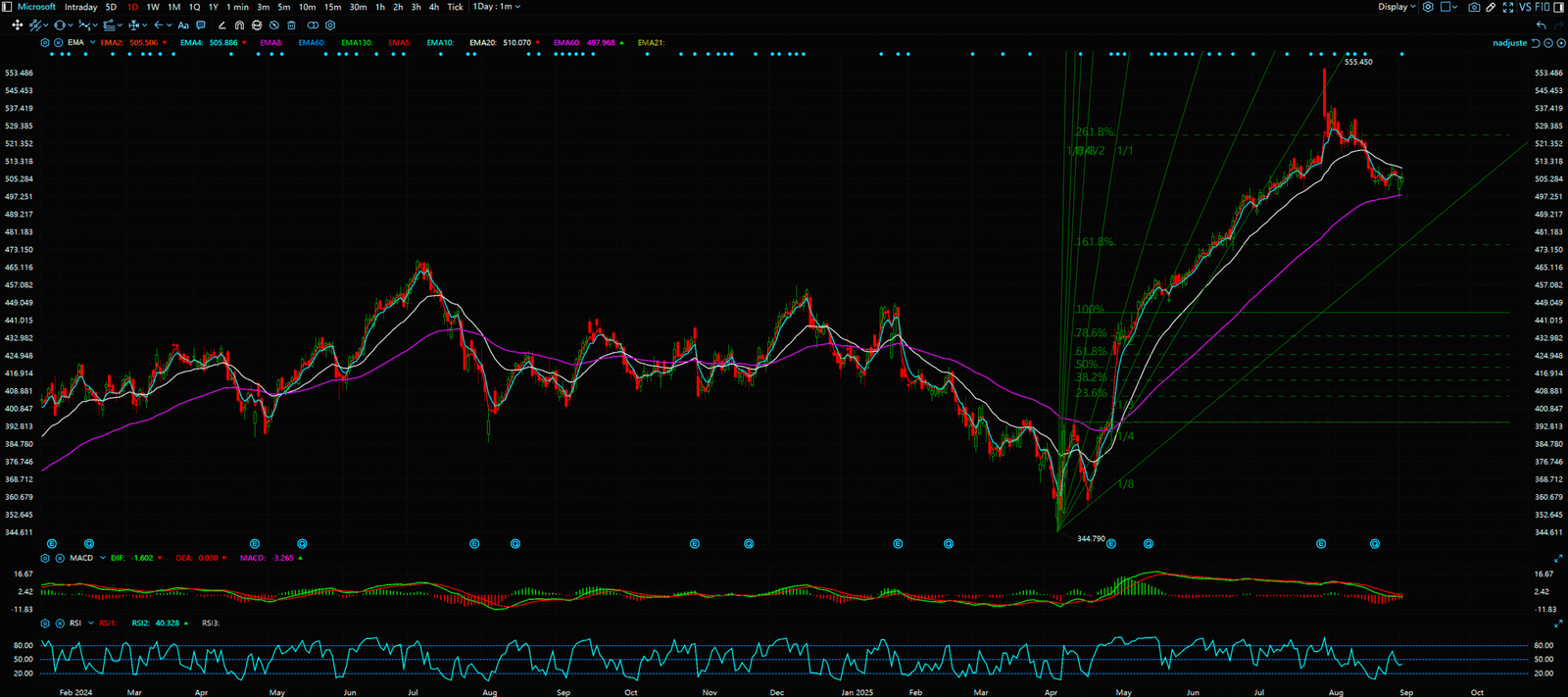Screen dimensions: 1568x697
Task: Open MACD indicator settings gear
Action: click(x=45, y=558)
